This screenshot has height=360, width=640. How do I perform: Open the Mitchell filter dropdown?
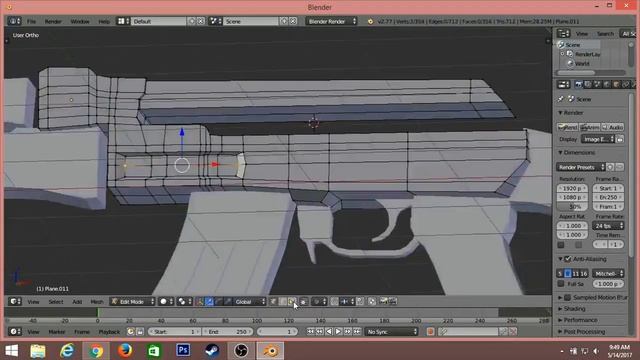pyautogui.click(x=608, y=273)
